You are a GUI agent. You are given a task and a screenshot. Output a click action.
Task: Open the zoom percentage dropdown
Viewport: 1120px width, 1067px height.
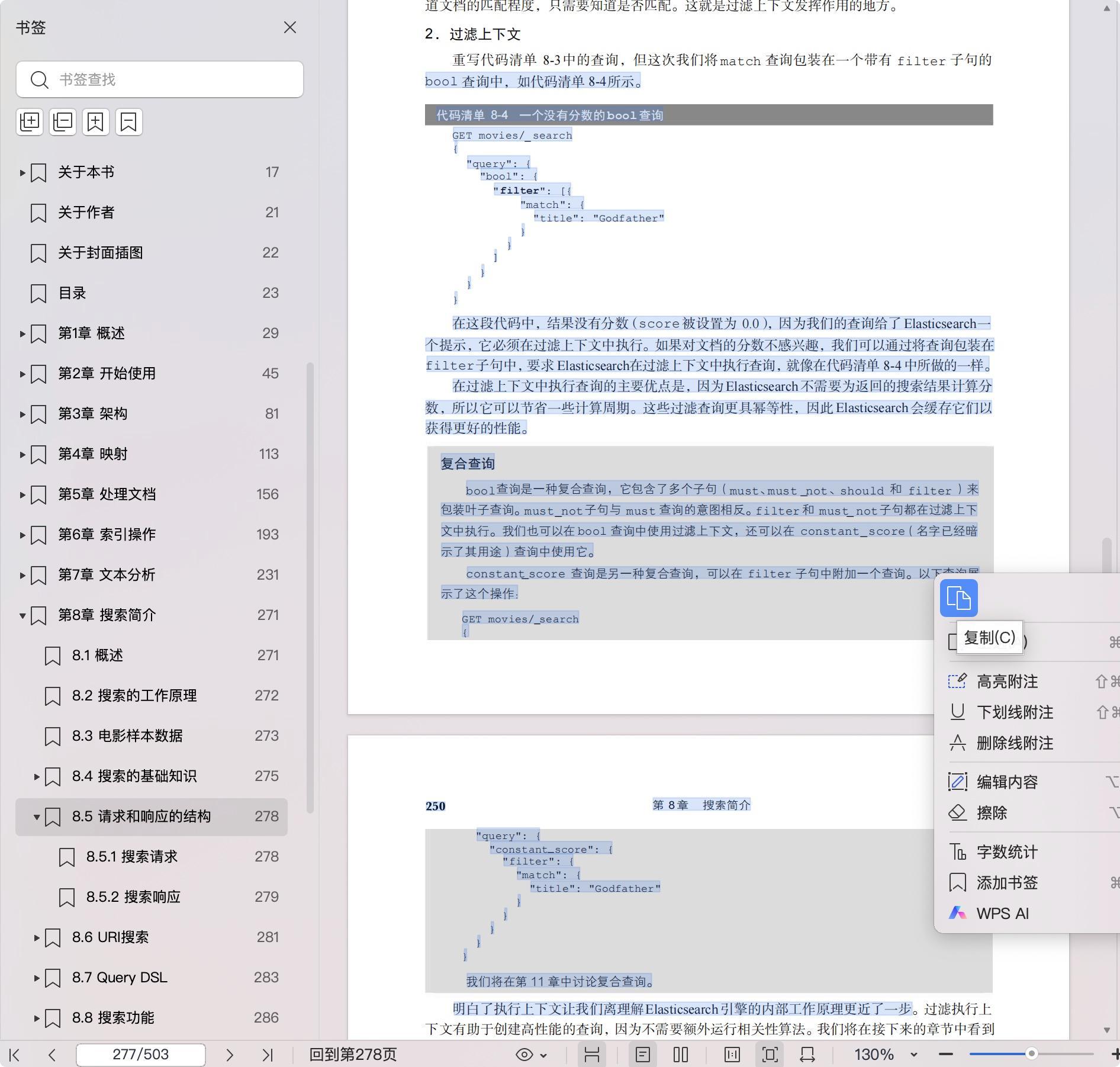click(x=913, y=1055)
